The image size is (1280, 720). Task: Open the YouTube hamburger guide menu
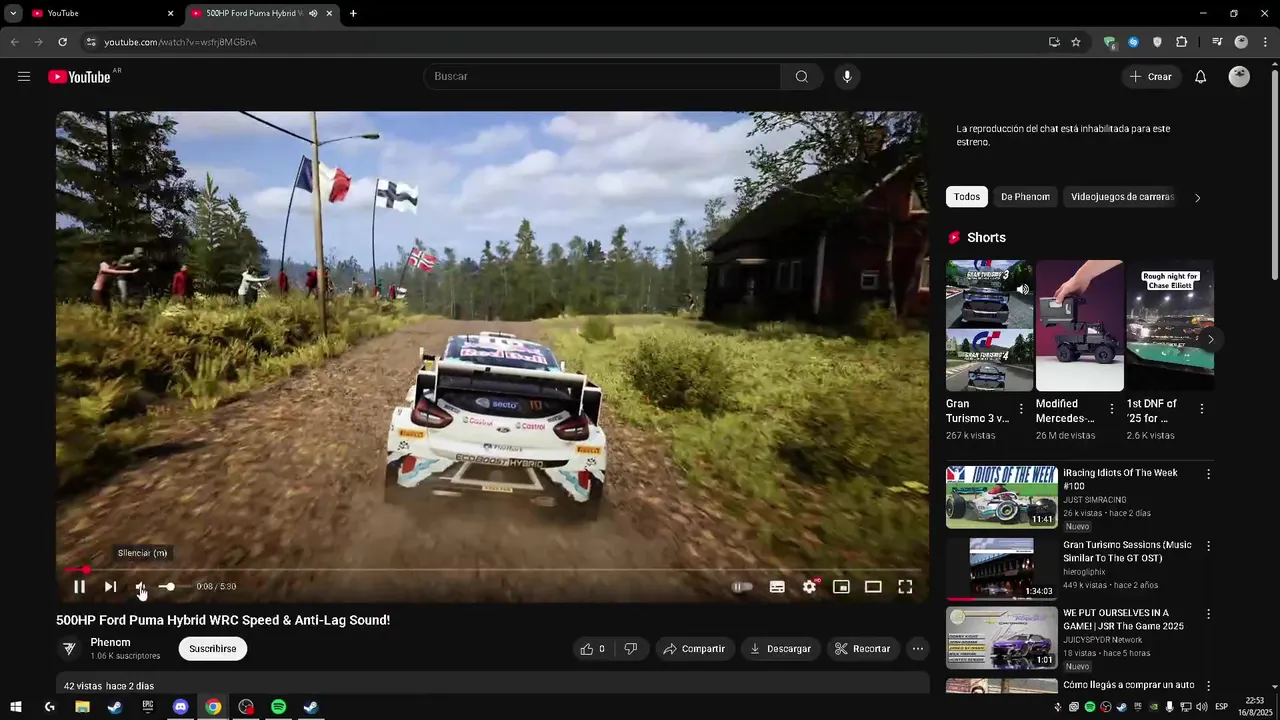pos(24,77)
